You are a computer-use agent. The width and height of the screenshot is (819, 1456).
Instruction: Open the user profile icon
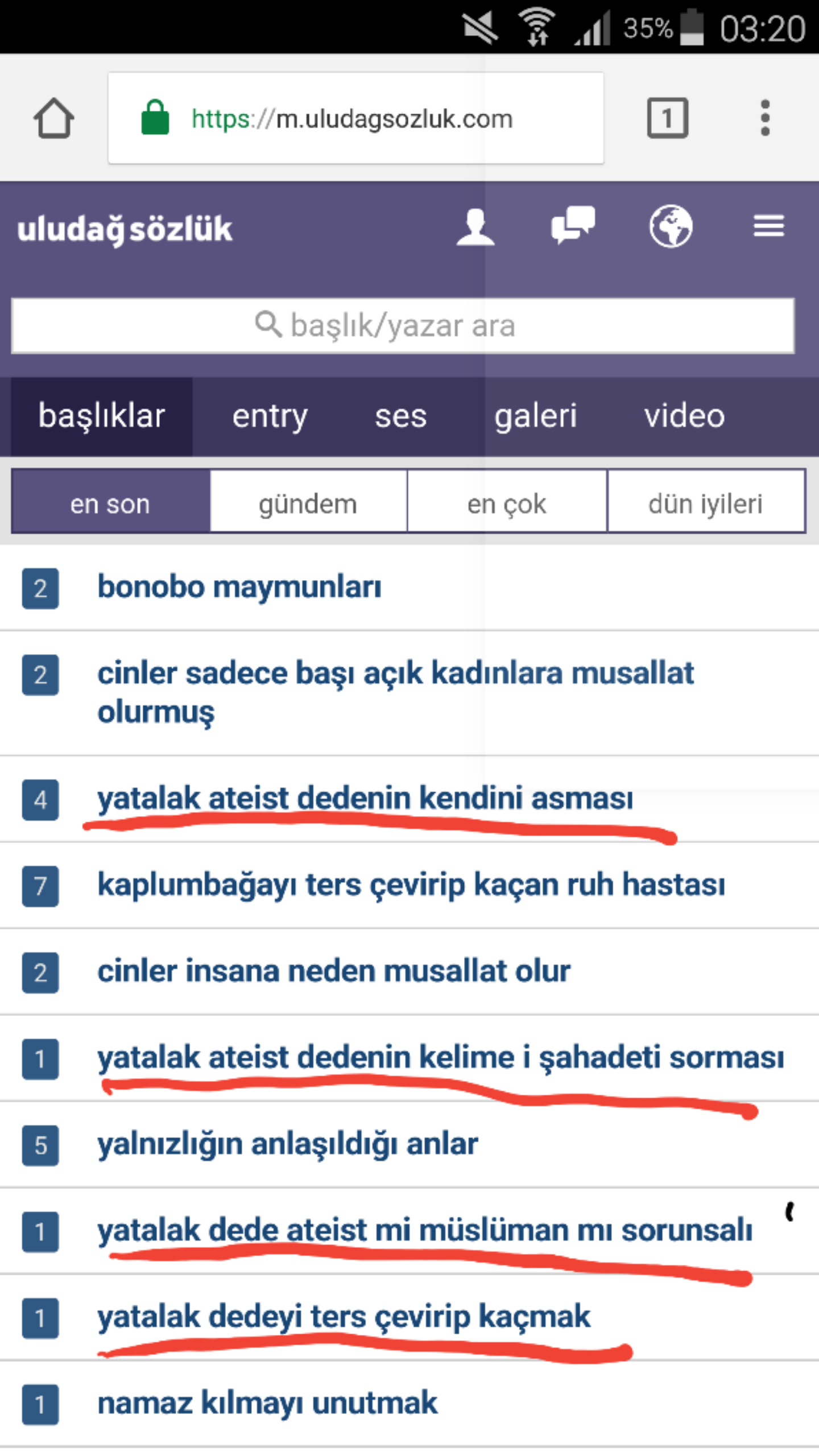point(475,227)
